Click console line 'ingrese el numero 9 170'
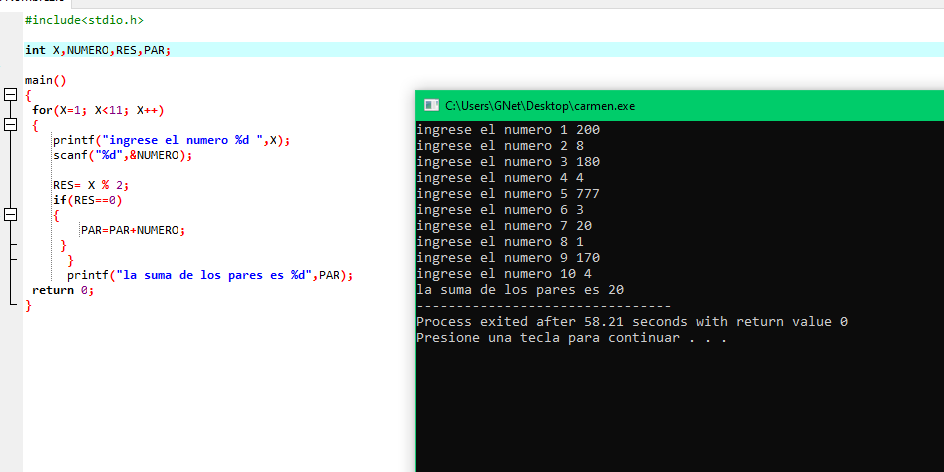Image resolution: width=944 pixels, height=472 pixels. [508, 258]
